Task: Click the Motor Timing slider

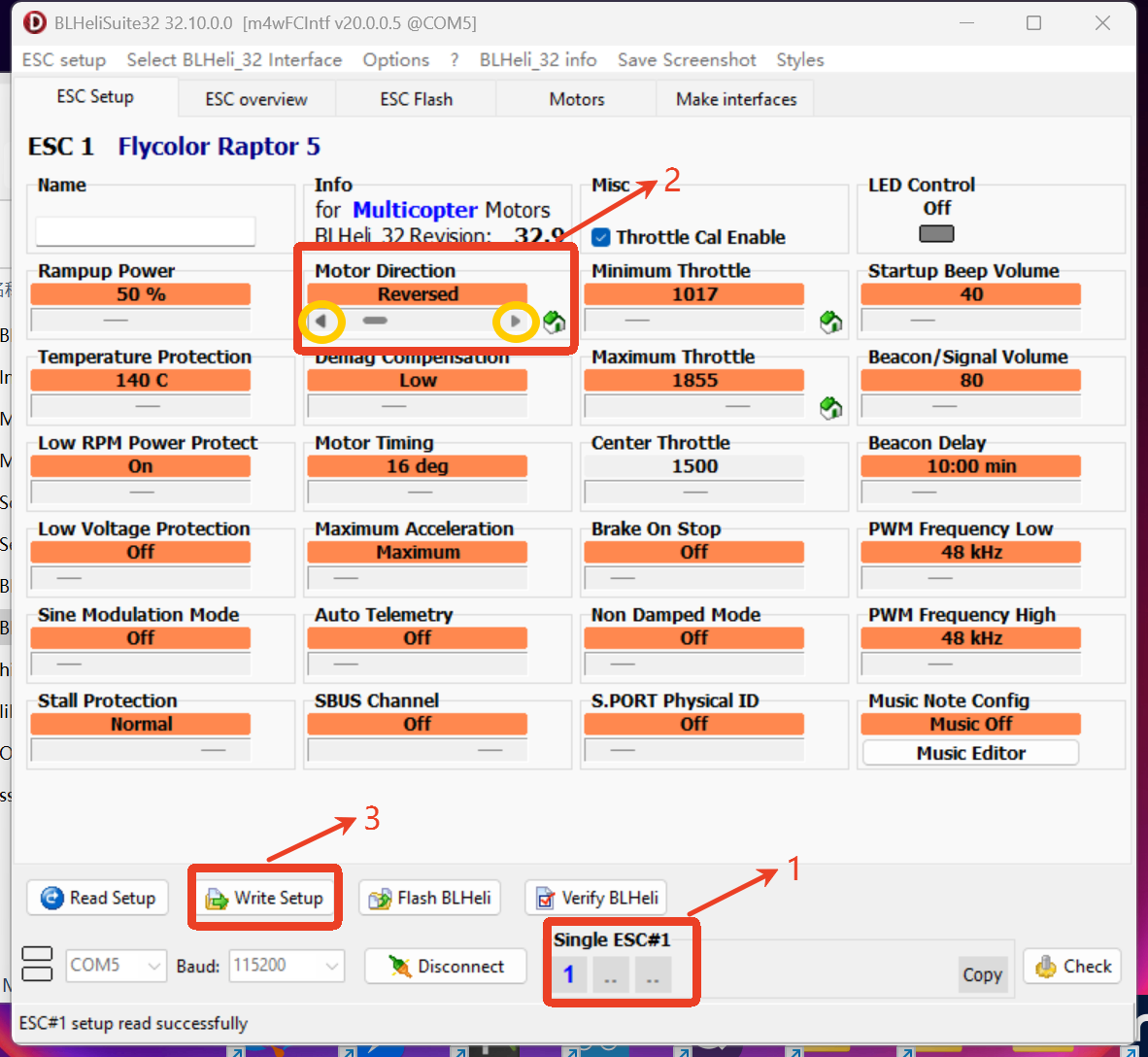Action: tap(418, 492)
